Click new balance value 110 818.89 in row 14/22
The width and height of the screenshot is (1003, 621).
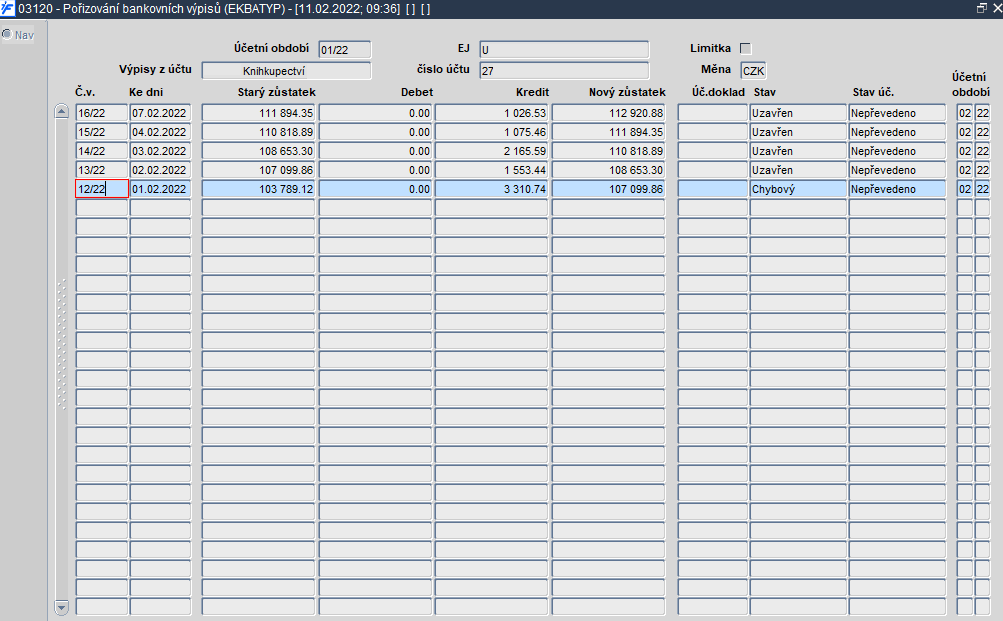(x=608, y=152)
